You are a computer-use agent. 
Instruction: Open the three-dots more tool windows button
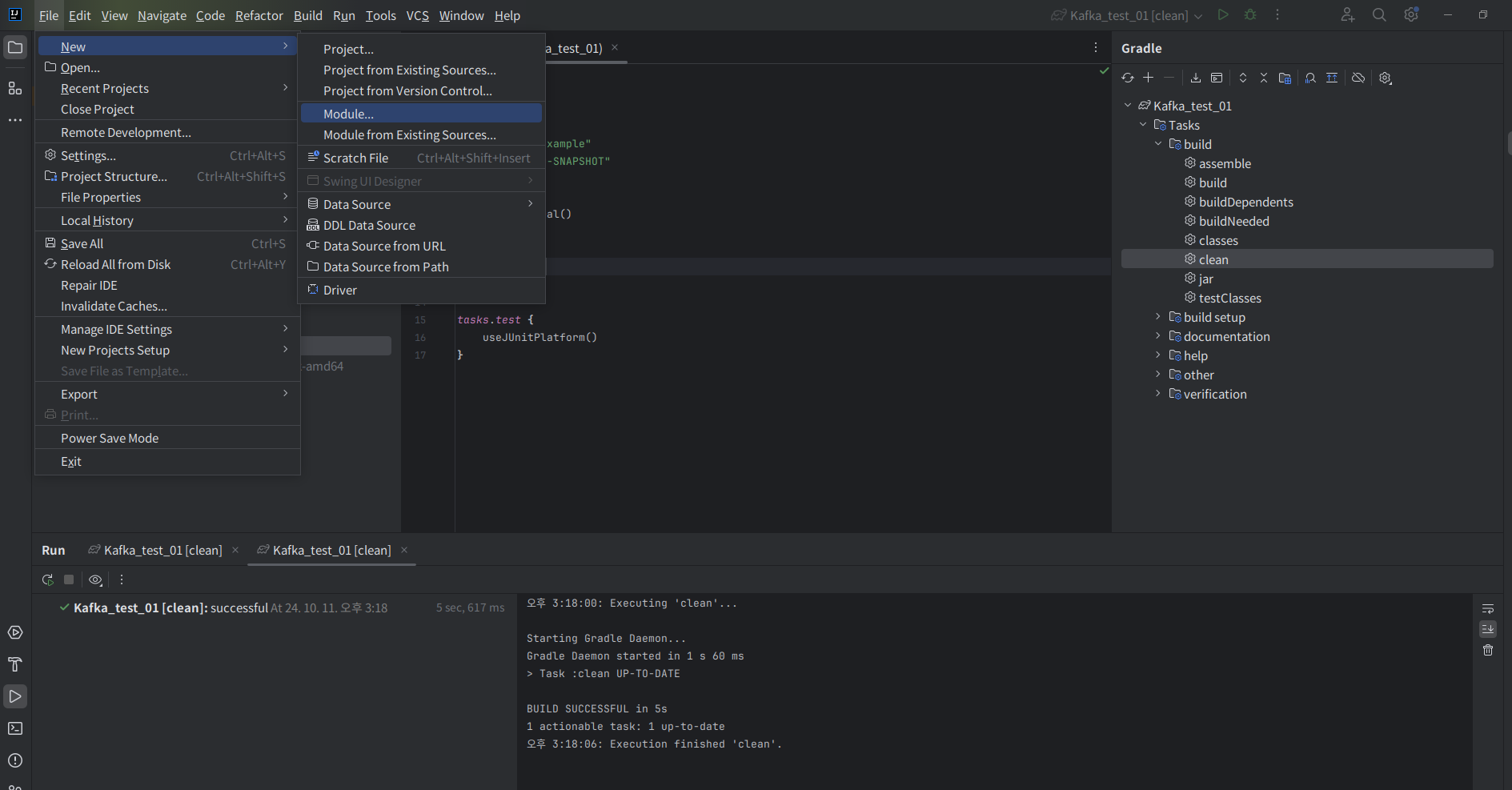click(x=15, y=120)
